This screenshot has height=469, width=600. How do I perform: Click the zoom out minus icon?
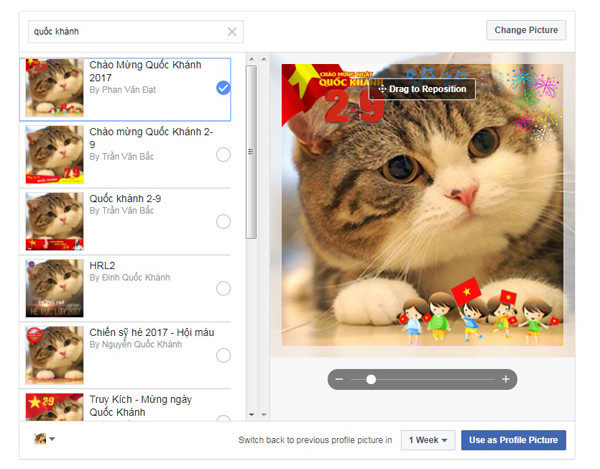point(339,379)
